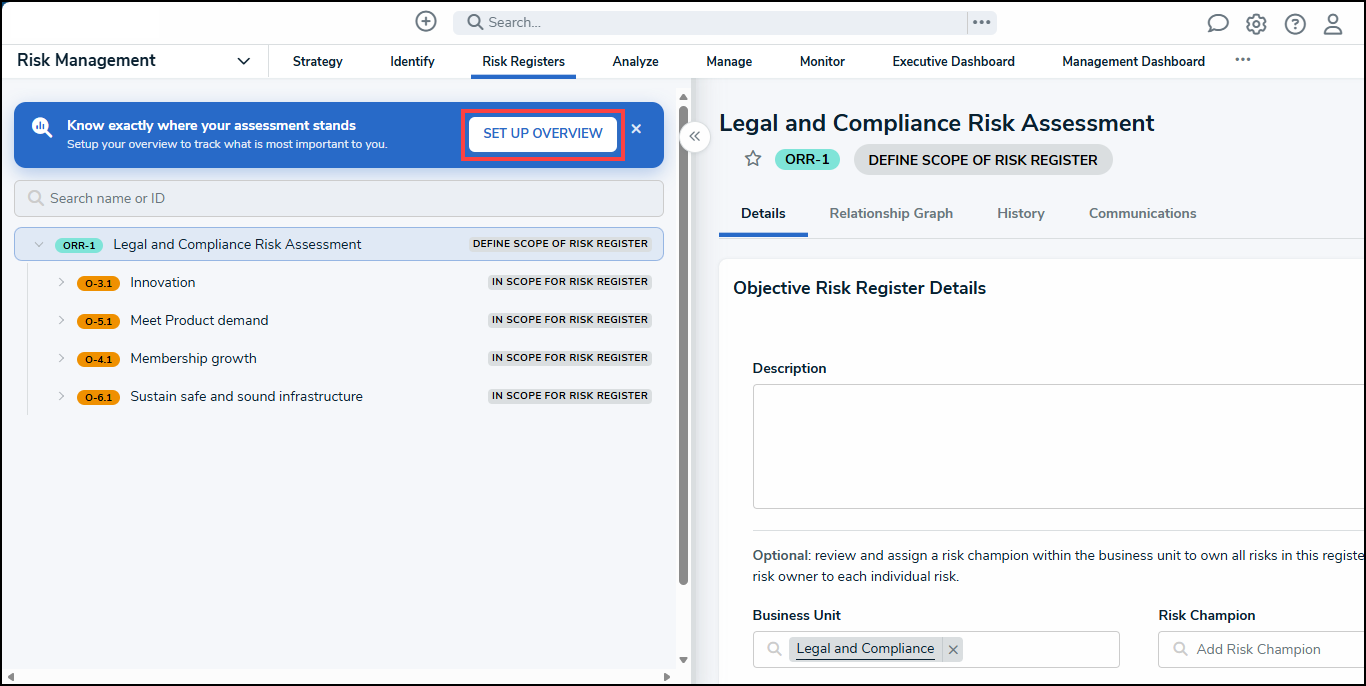
Task: Click the Search name or ID field
Action: tap(339, 198)
